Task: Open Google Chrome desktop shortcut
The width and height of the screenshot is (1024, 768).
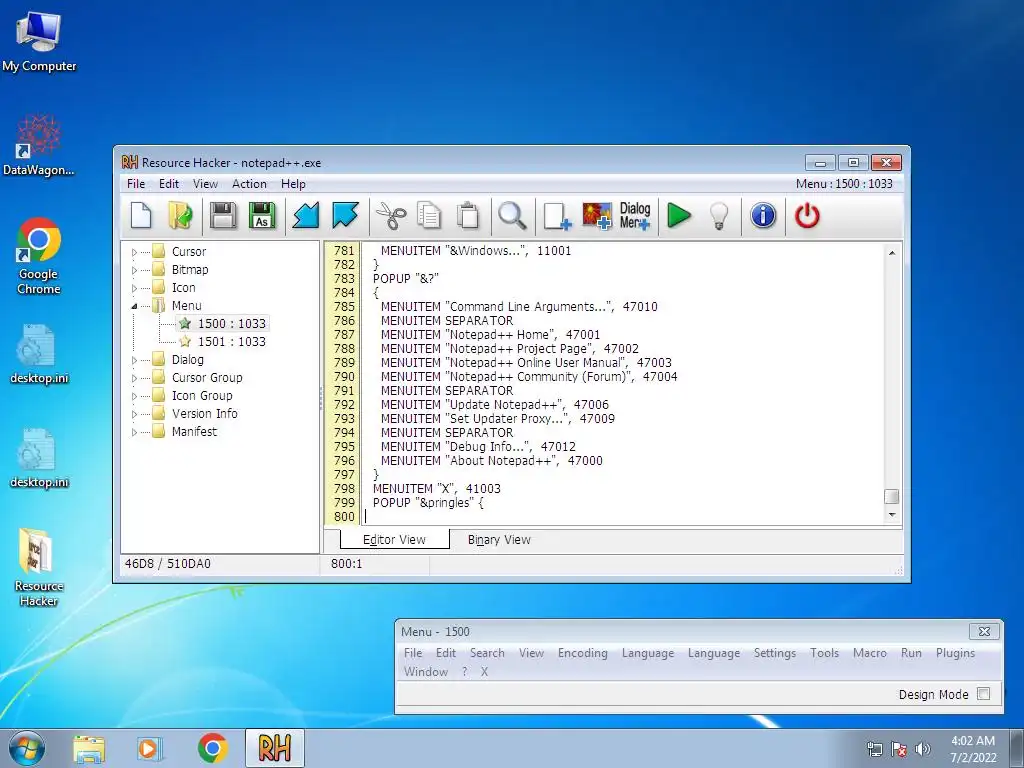Action: pos(39,256)
